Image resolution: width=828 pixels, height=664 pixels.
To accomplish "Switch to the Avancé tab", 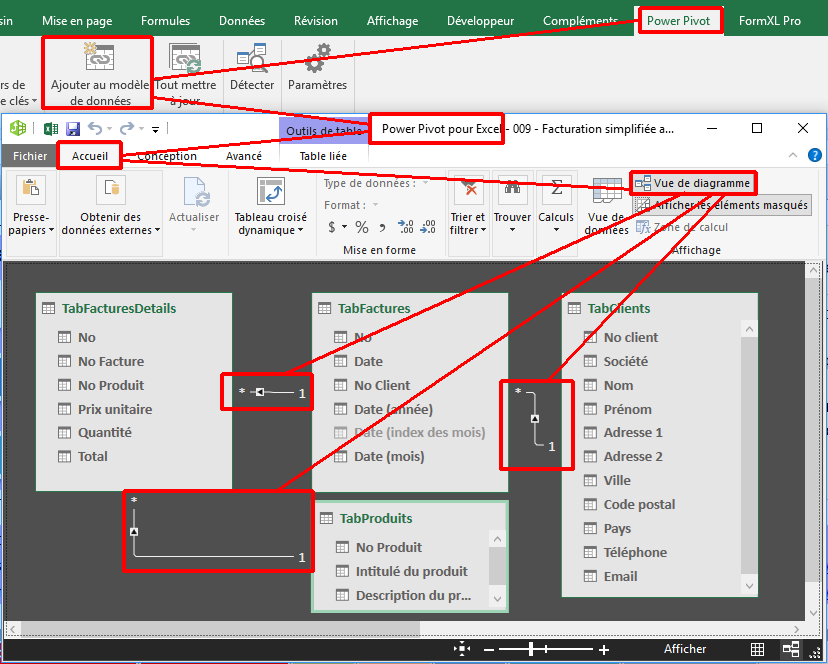I will pyautogui.click(x=243, y=156).
